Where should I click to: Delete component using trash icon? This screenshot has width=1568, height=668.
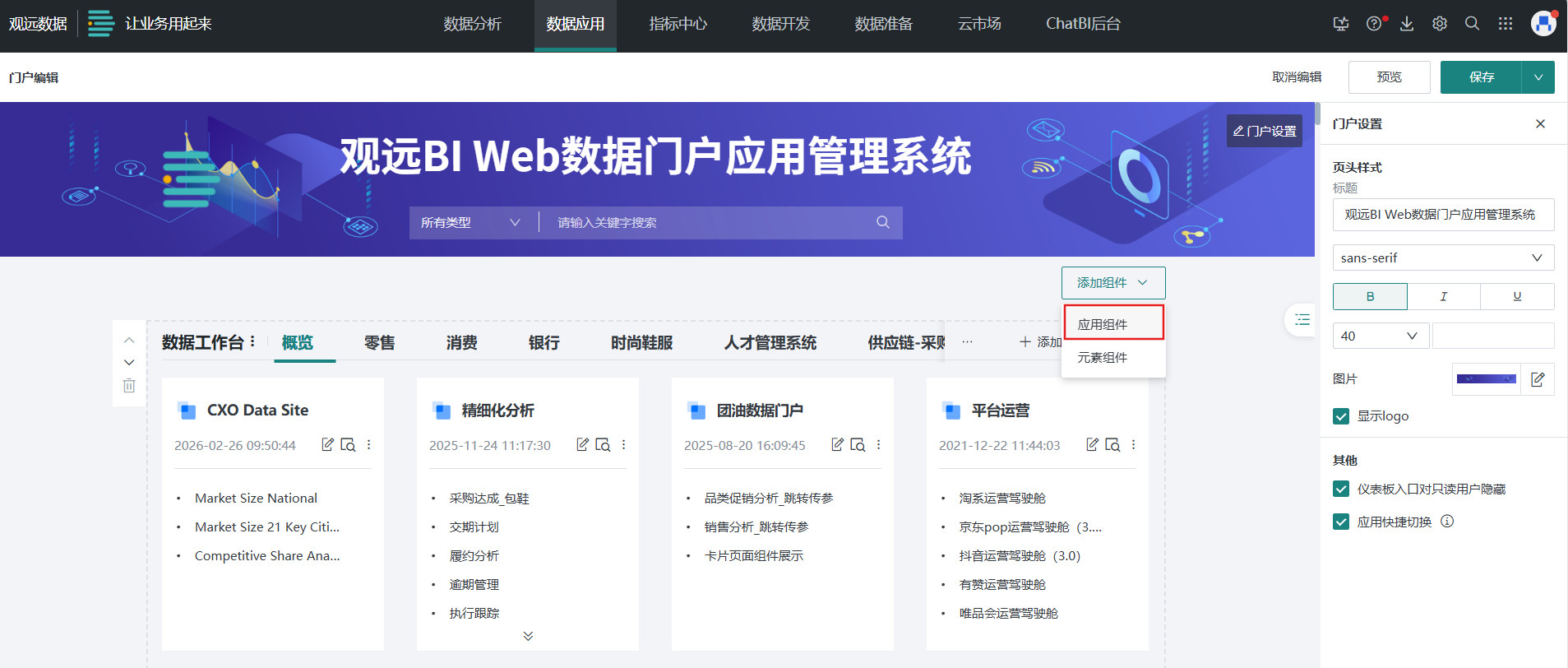[129, 385]
